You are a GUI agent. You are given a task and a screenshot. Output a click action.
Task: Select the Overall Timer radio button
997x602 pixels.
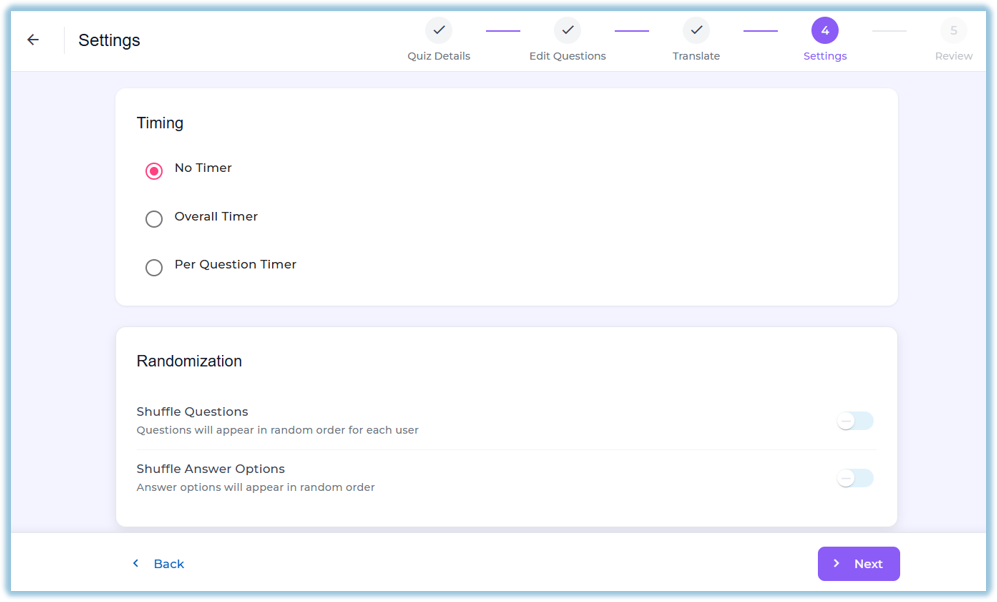(154, 219)
